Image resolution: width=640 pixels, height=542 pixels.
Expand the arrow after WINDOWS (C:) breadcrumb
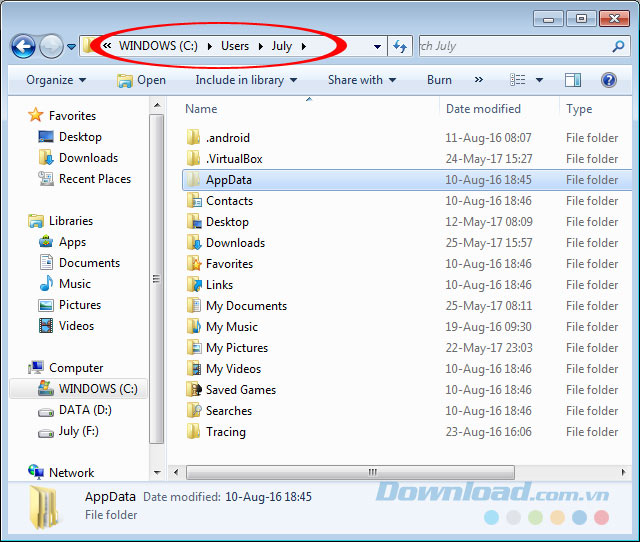tap(209, 46)
